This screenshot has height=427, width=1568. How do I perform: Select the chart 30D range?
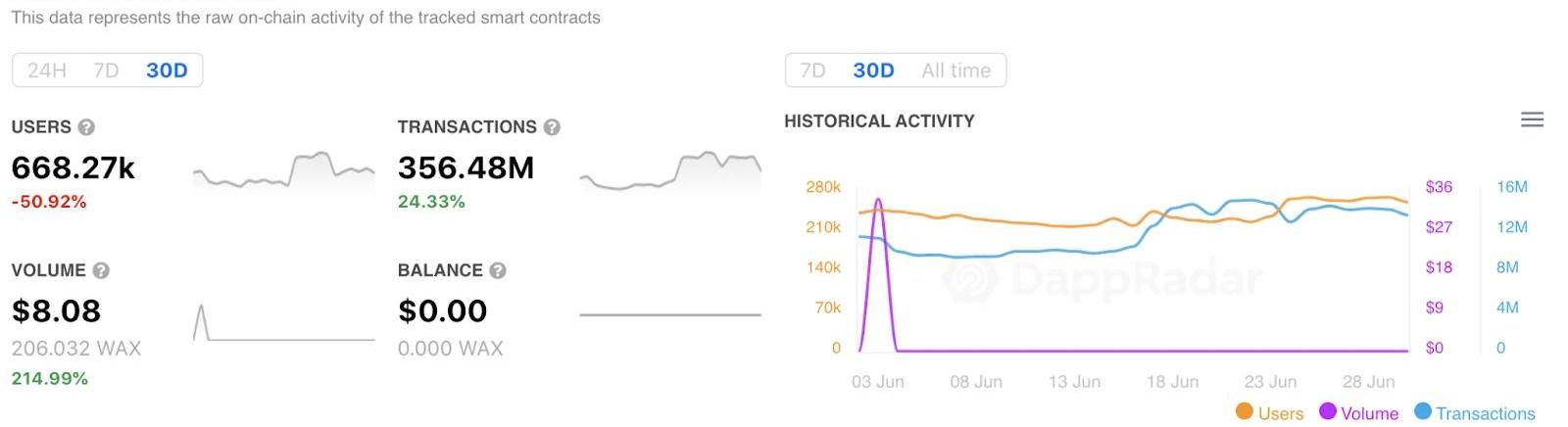click(873, 71)
